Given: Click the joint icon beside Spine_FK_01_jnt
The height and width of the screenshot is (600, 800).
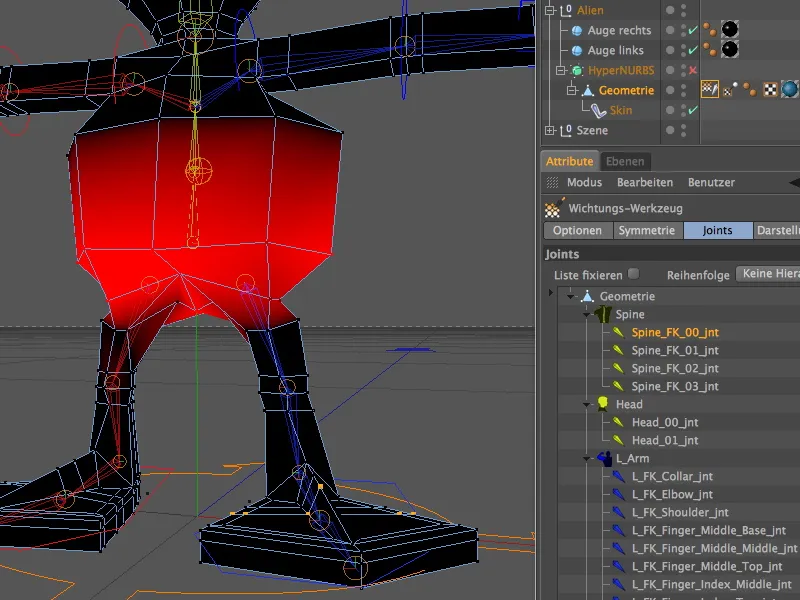Looking at the screenshot, I should click(x=618, y=350).
